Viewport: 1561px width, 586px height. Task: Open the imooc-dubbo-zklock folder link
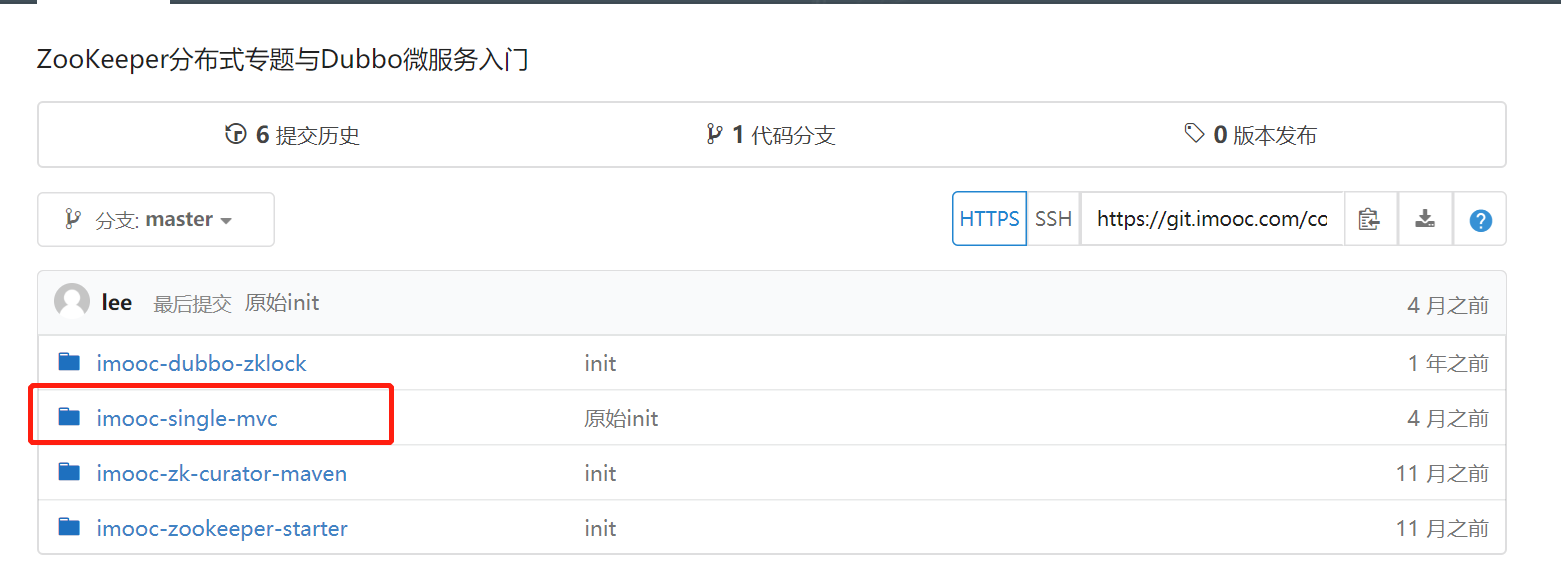click(202, 363)
